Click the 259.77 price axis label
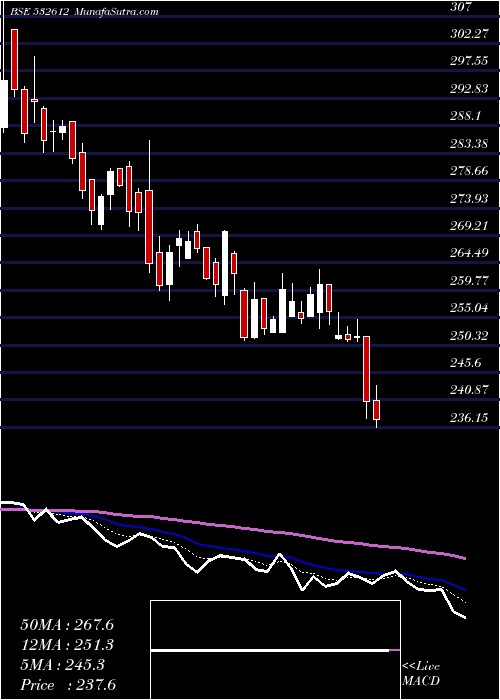 pyautogui.click(x=470, y=280)
